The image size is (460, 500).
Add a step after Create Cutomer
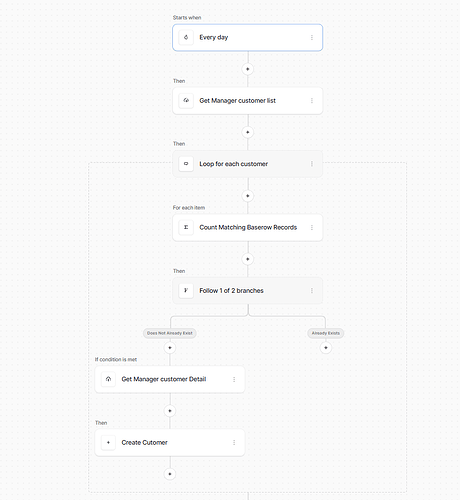170,474
